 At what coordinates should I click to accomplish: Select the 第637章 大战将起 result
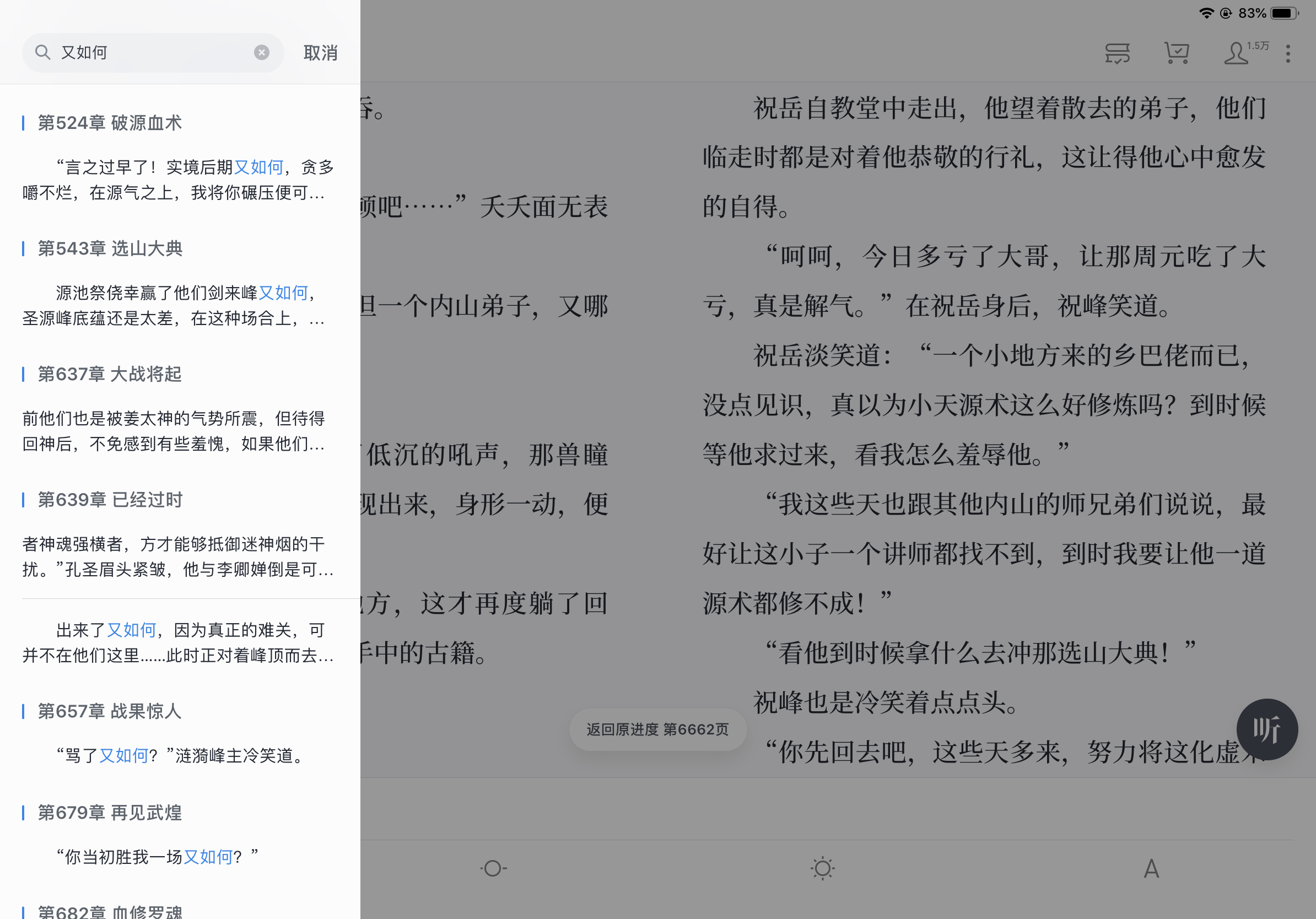click(x=110, y=374)
